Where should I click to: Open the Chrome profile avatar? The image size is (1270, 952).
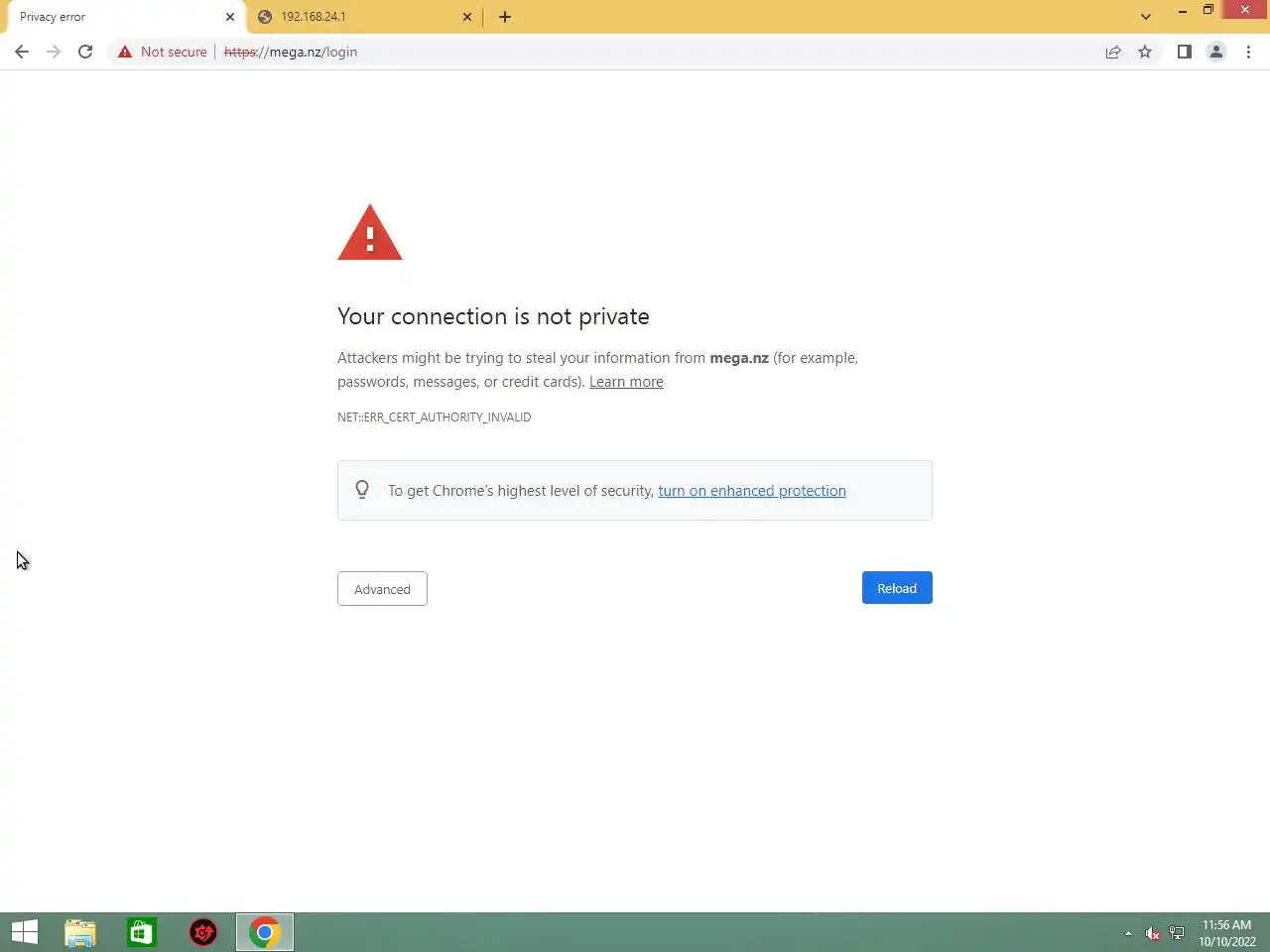coord(1215,52)
